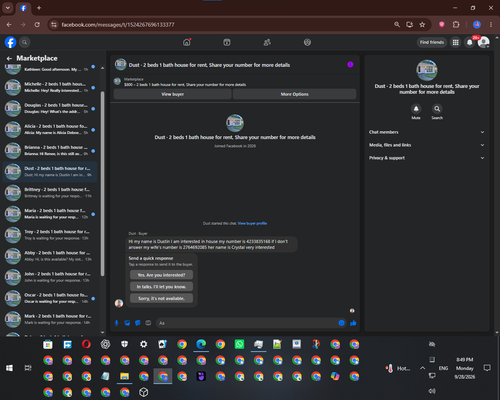This screenshot has height=400, width=500.
Task: Open Troy's conversation
Action: tap(50, 235)
